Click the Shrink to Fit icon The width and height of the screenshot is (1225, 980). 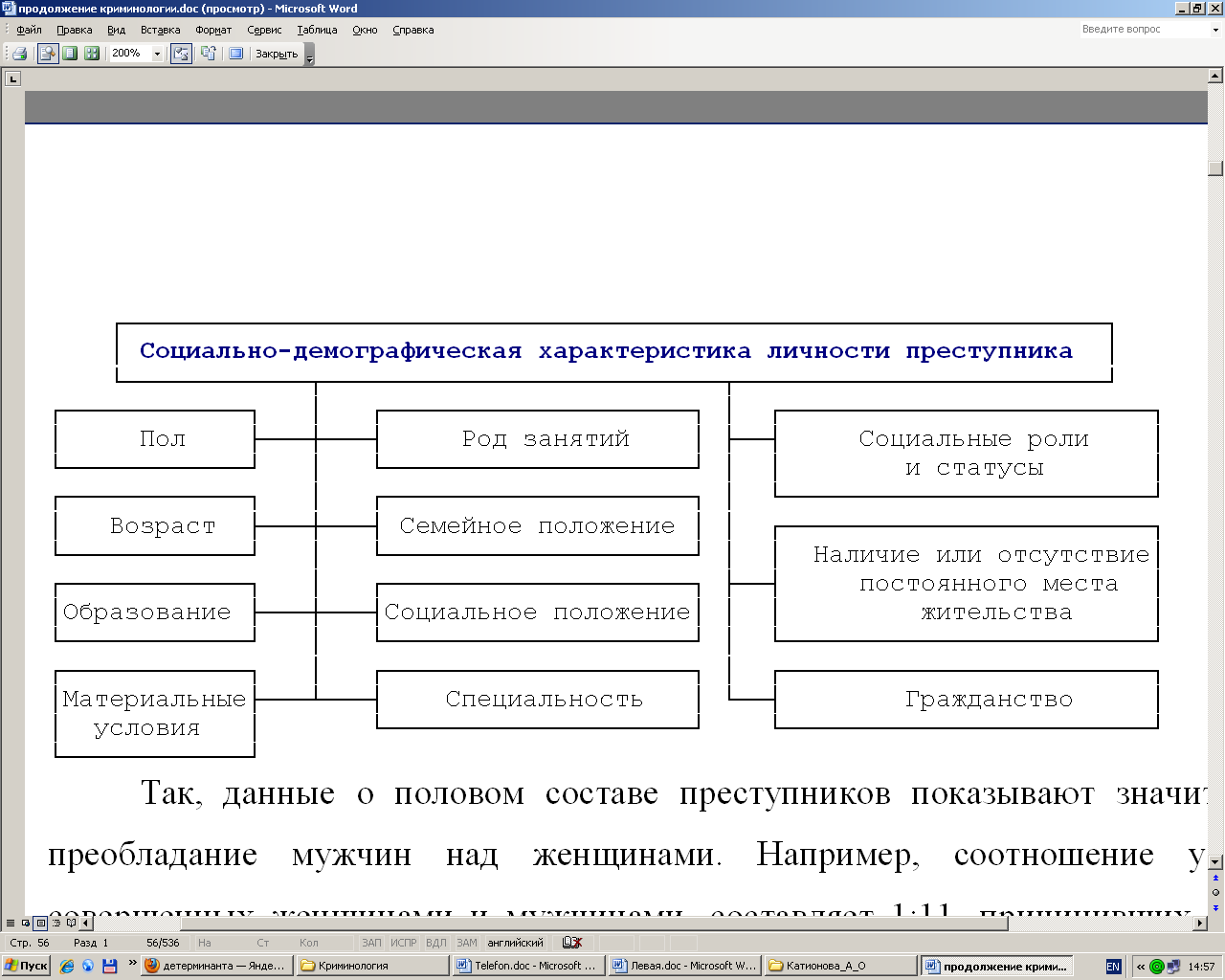(208, 54)
